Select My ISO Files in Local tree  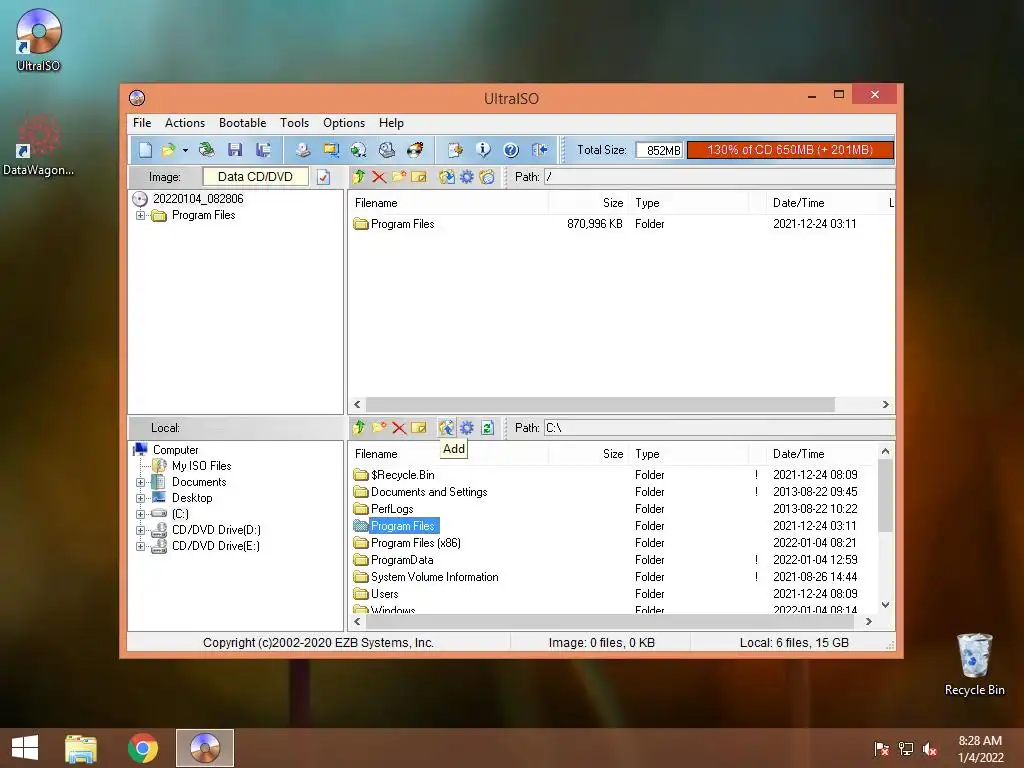201,466
